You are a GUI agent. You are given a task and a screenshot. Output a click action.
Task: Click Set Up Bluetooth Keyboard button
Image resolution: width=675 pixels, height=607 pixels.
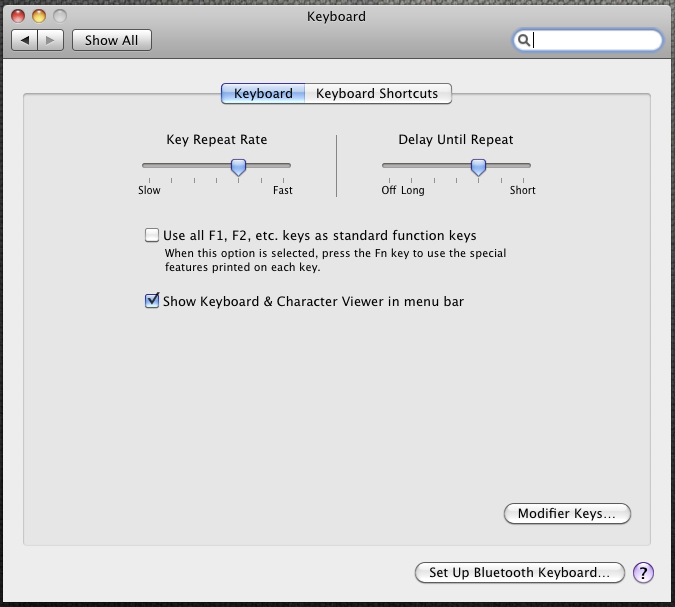click(520, 573)
